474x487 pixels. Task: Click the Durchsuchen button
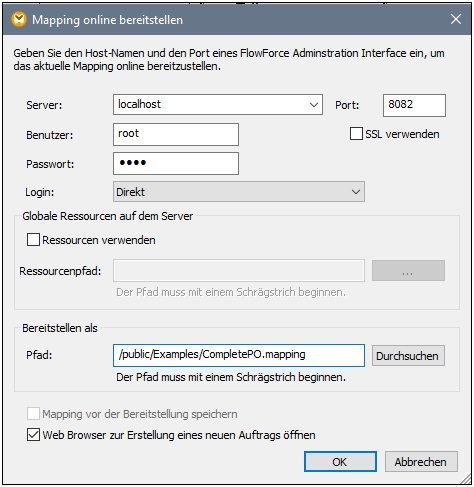[x=408, y=355]
